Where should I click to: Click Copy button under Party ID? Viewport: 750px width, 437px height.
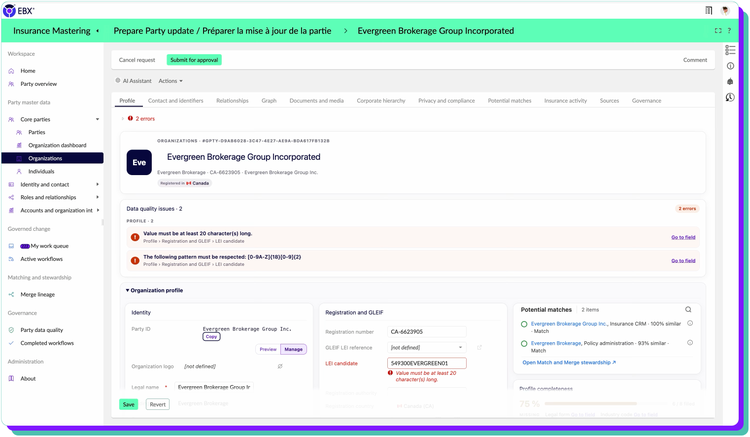click(211, 337)
